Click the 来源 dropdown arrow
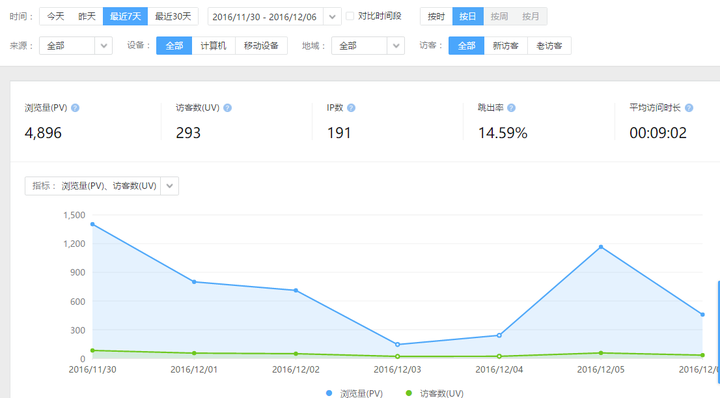This screenshot has width=720, height=398. (104, 45)
